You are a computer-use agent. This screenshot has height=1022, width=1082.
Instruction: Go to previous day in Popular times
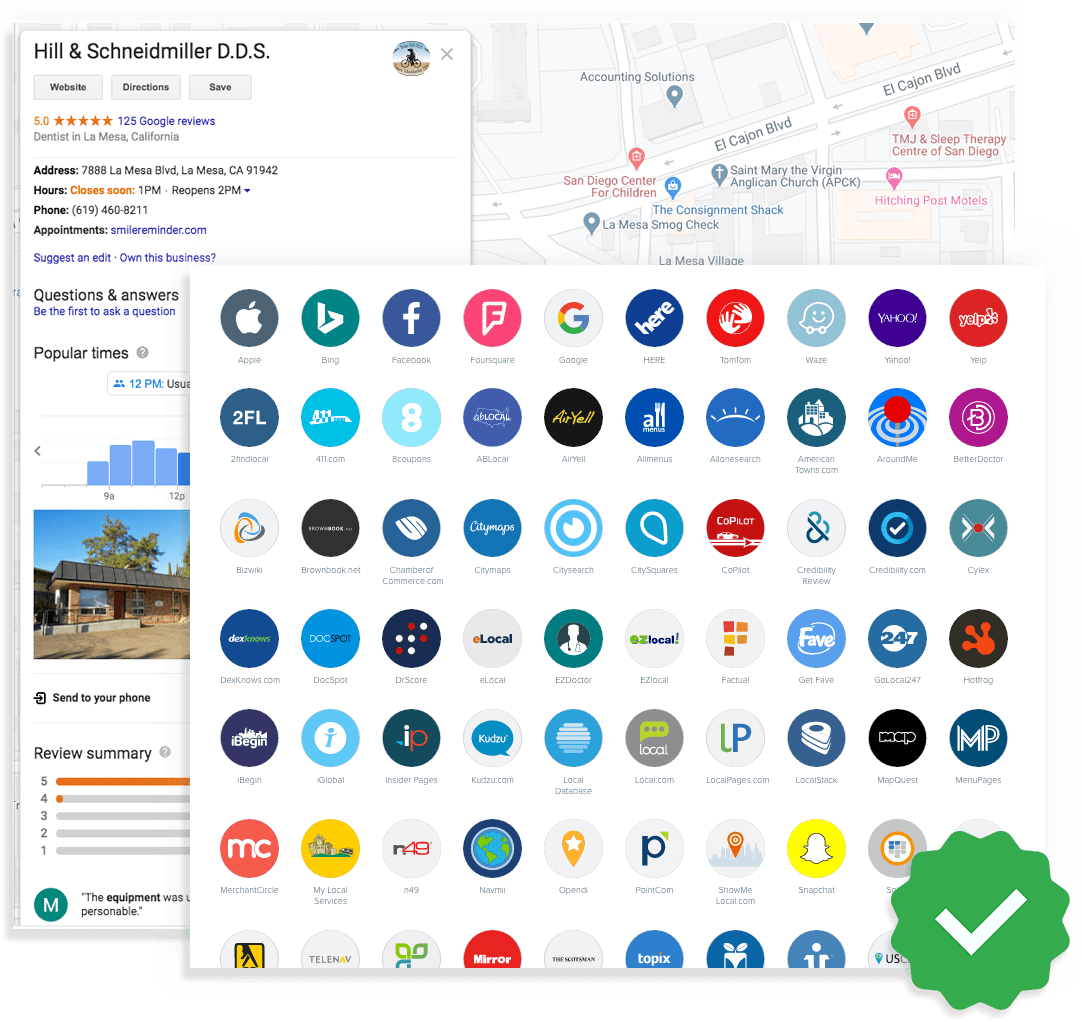click(37, 451)
